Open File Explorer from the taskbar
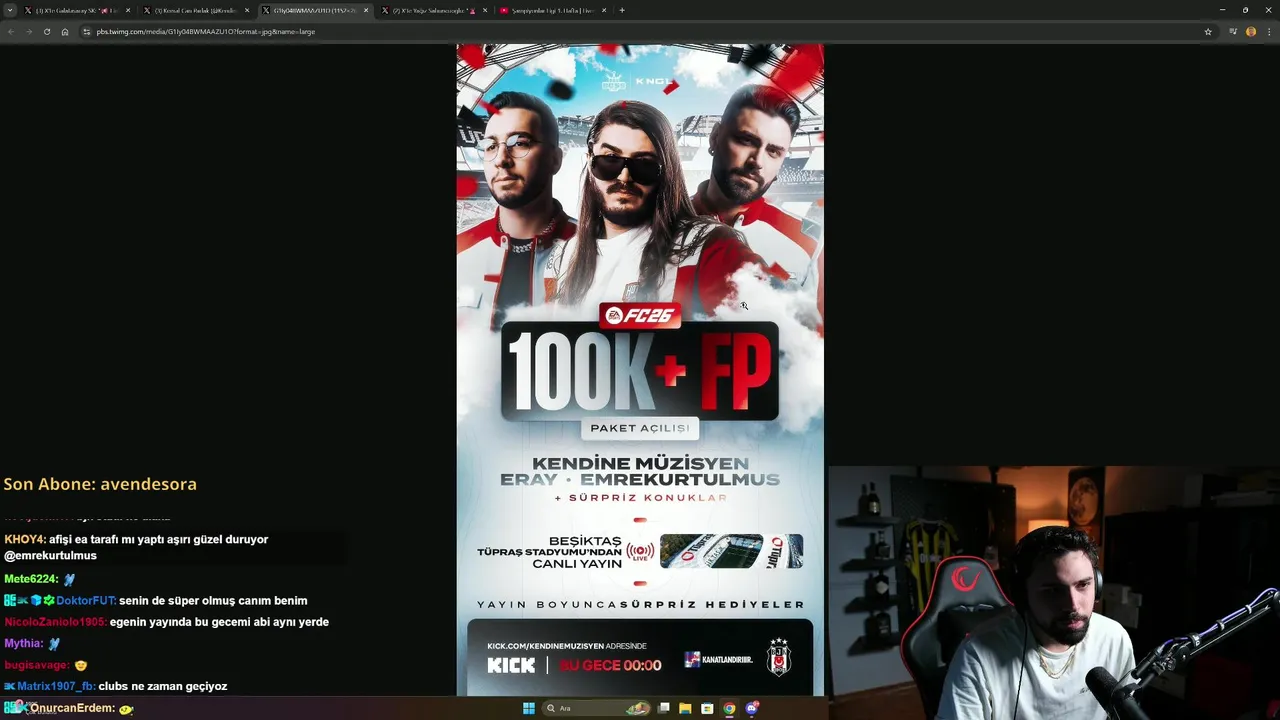Image resolution: width=1280 pixels, height=720 pixels. coord(685,708)
